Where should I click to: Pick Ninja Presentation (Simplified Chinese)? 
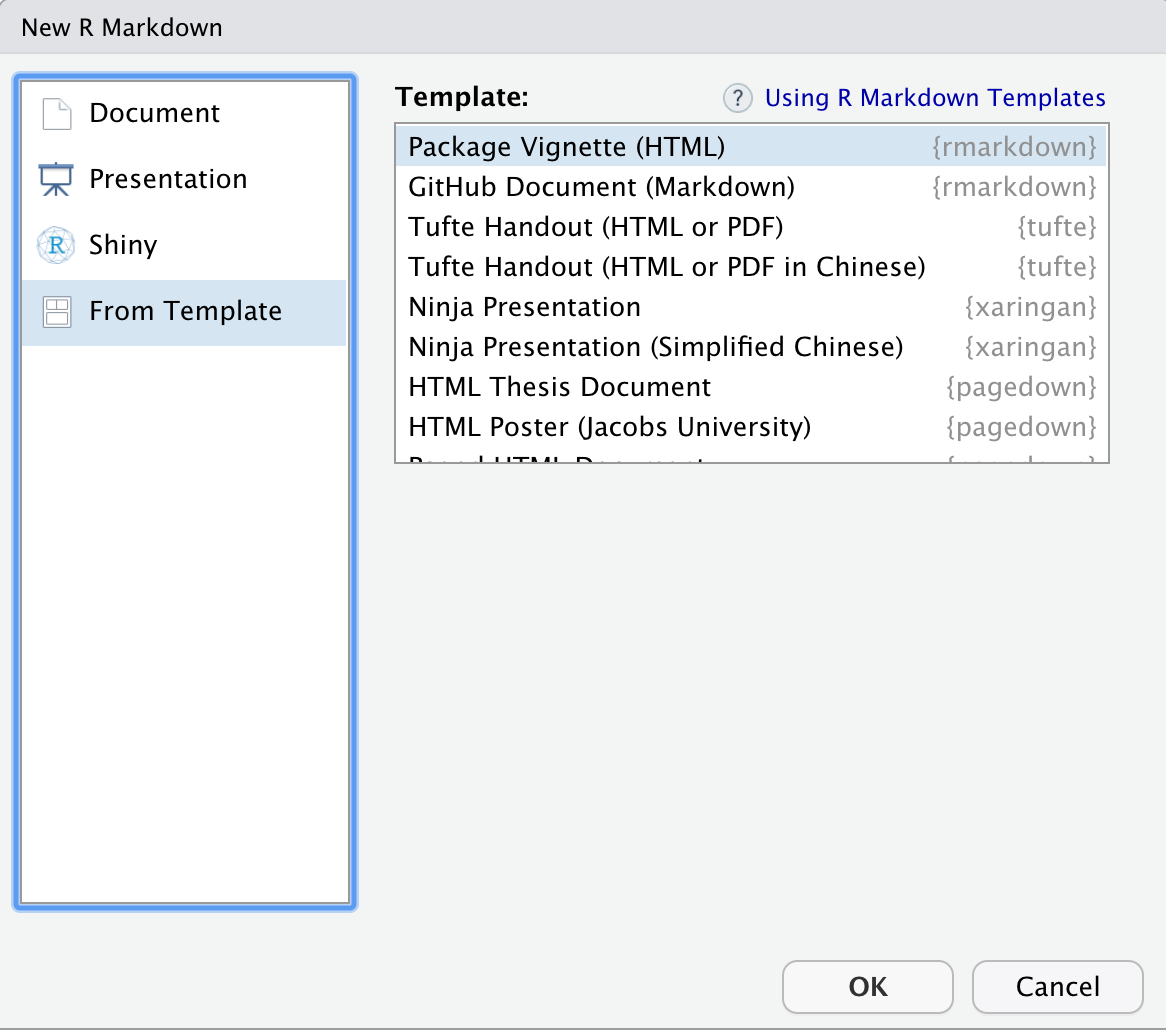752,347
